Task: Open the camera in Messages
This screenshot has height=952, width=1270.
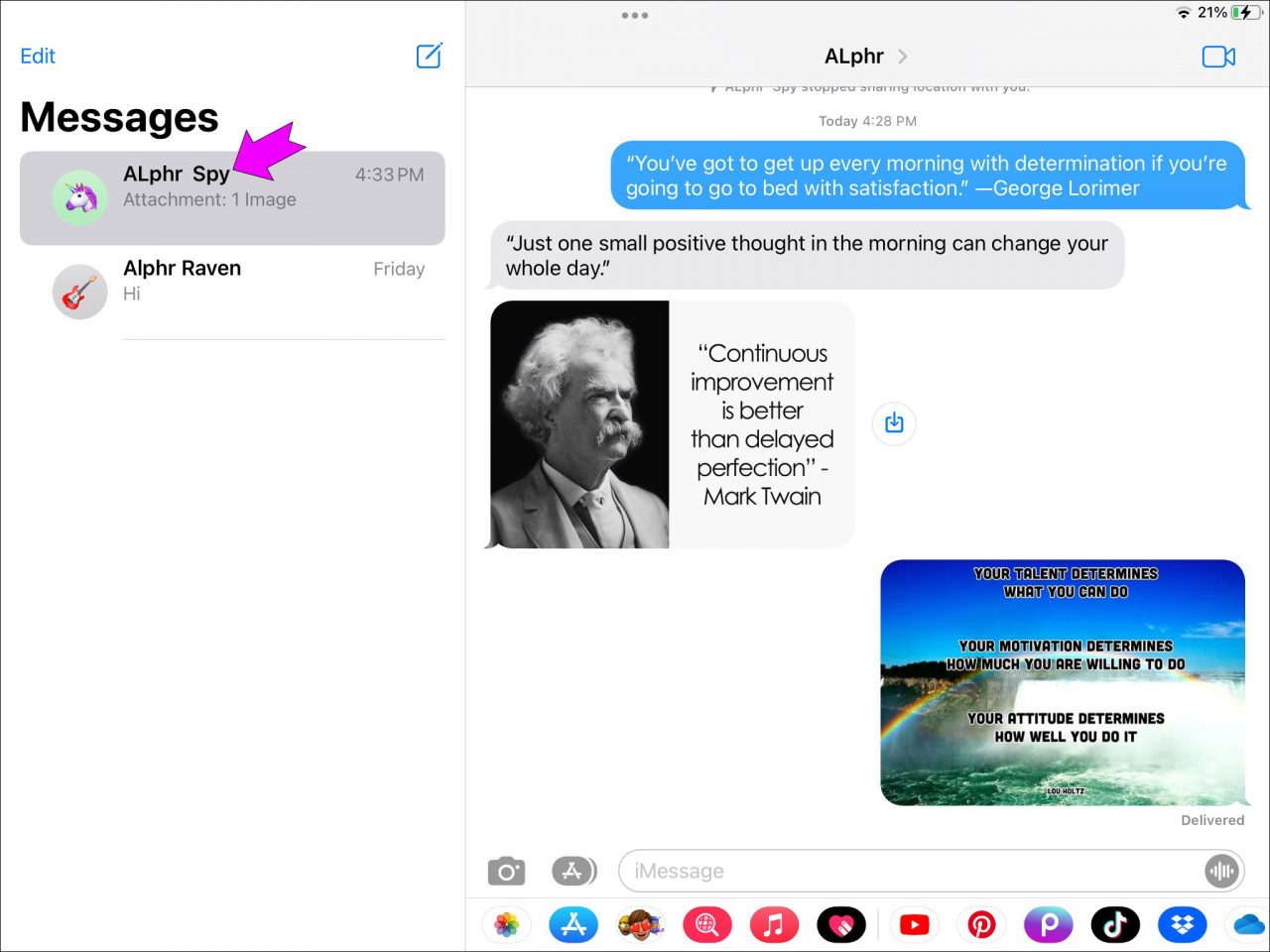Action: (x=506, y=870)
